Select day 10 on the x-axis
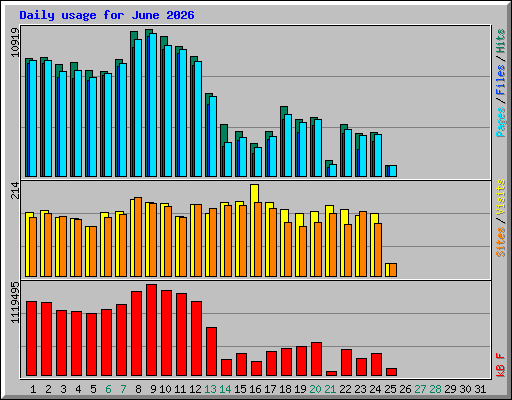The height and width of the screenshot is (400, 512). [165, 389]
